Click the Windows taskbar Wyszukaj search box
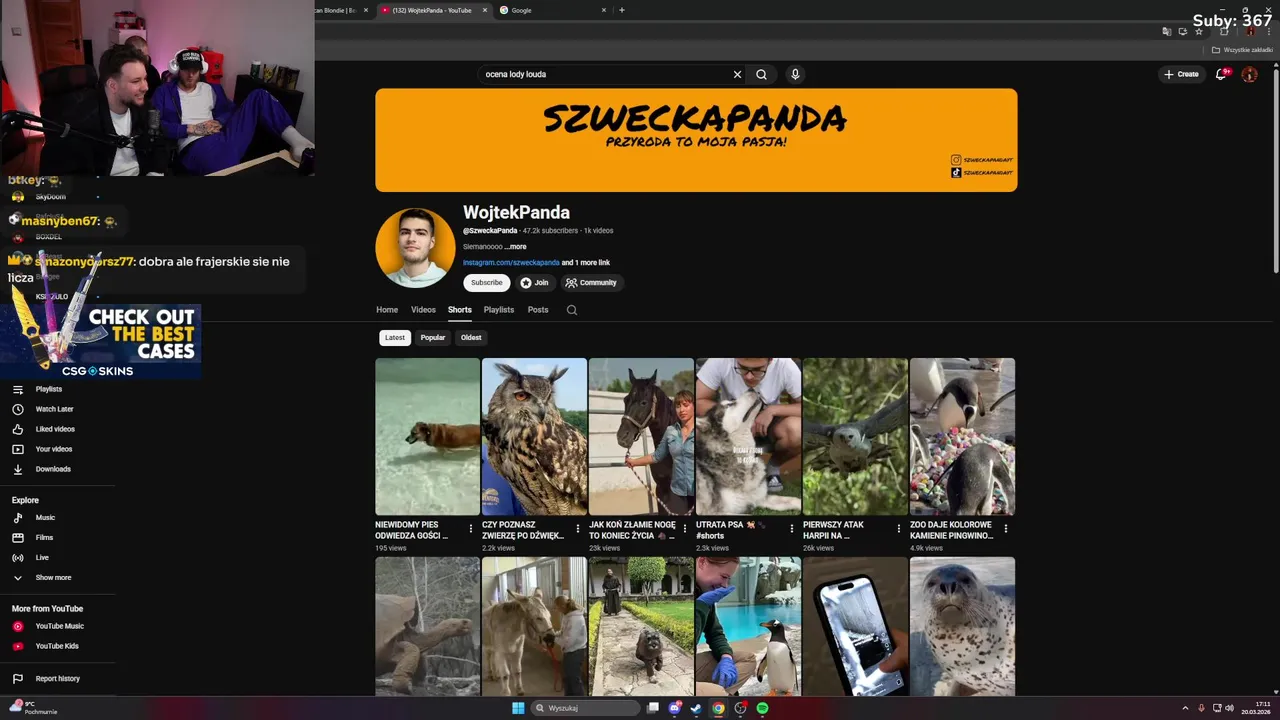Image resolution: width=1280 pixels, height=720 pixels. (585, 708)
